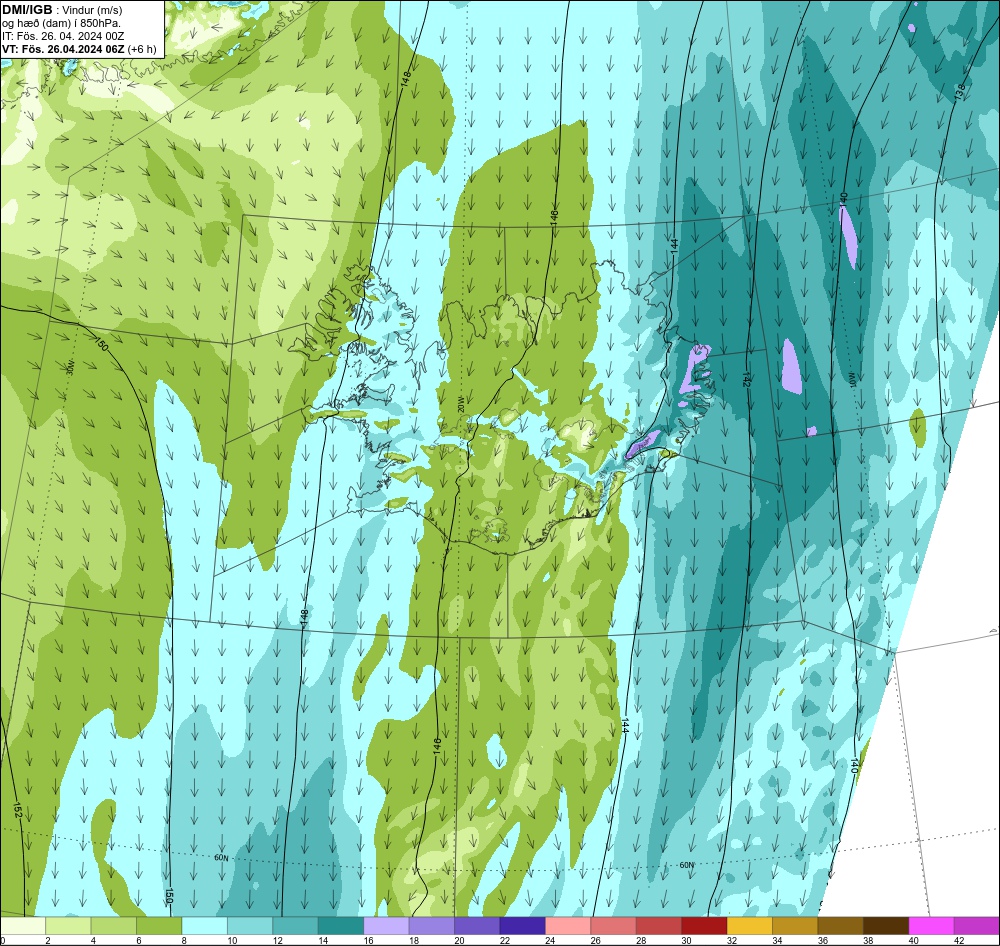Click the '16' value on the legend scale
Screen dimensions: 1000x946
tap(369, 940)
